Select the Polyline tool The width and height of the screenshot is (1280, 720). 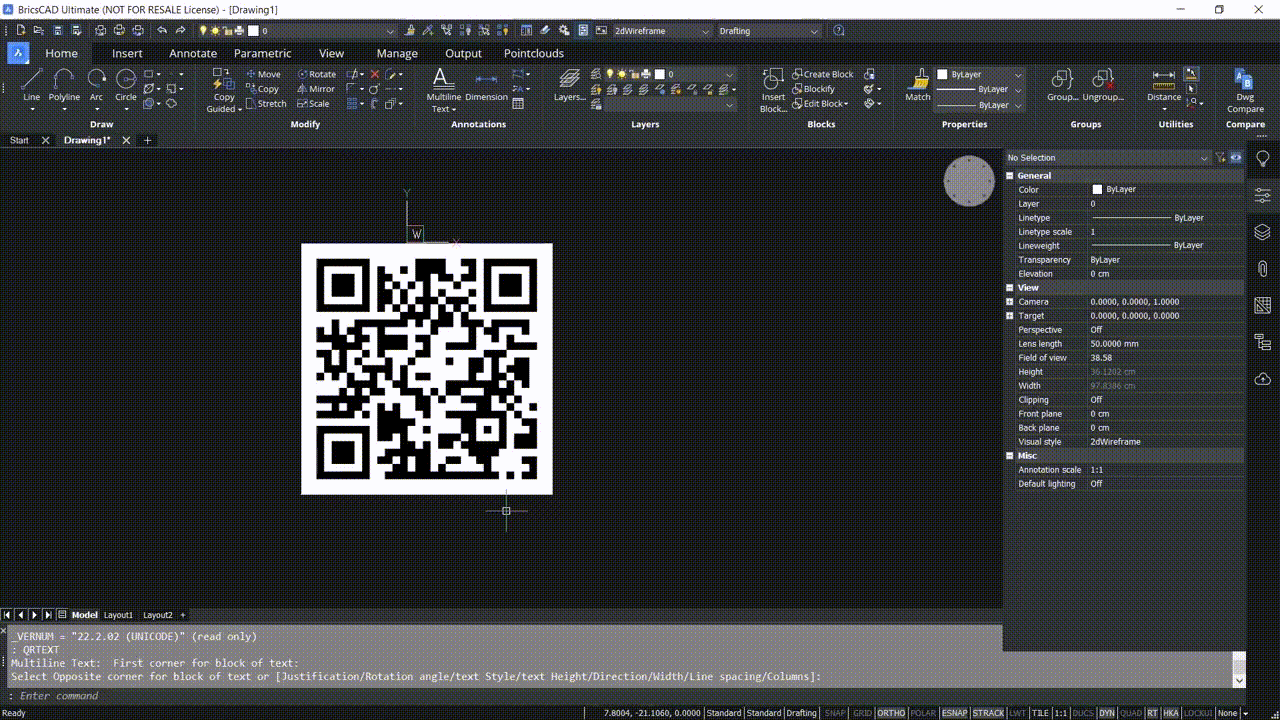64,84
